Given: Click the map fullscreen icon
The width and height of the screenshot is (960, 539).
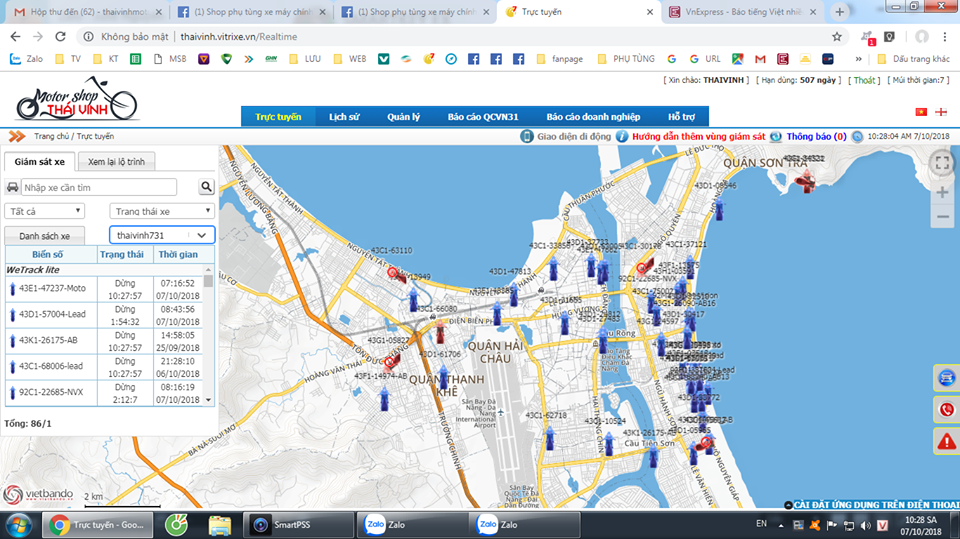Looking at the screenshot, I should pos(942,162).
